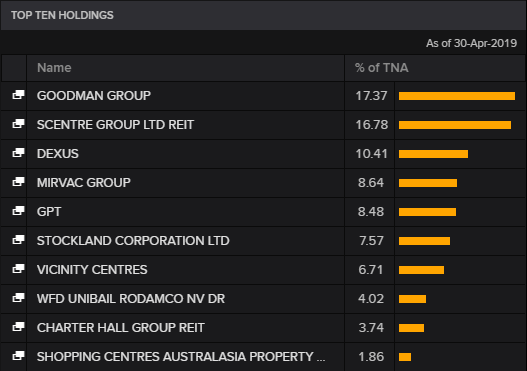527x371 pixels.
Task: Open popup icon beside MIRVAC GROUP
Action: pyautogui.click(x=18, y=182)
